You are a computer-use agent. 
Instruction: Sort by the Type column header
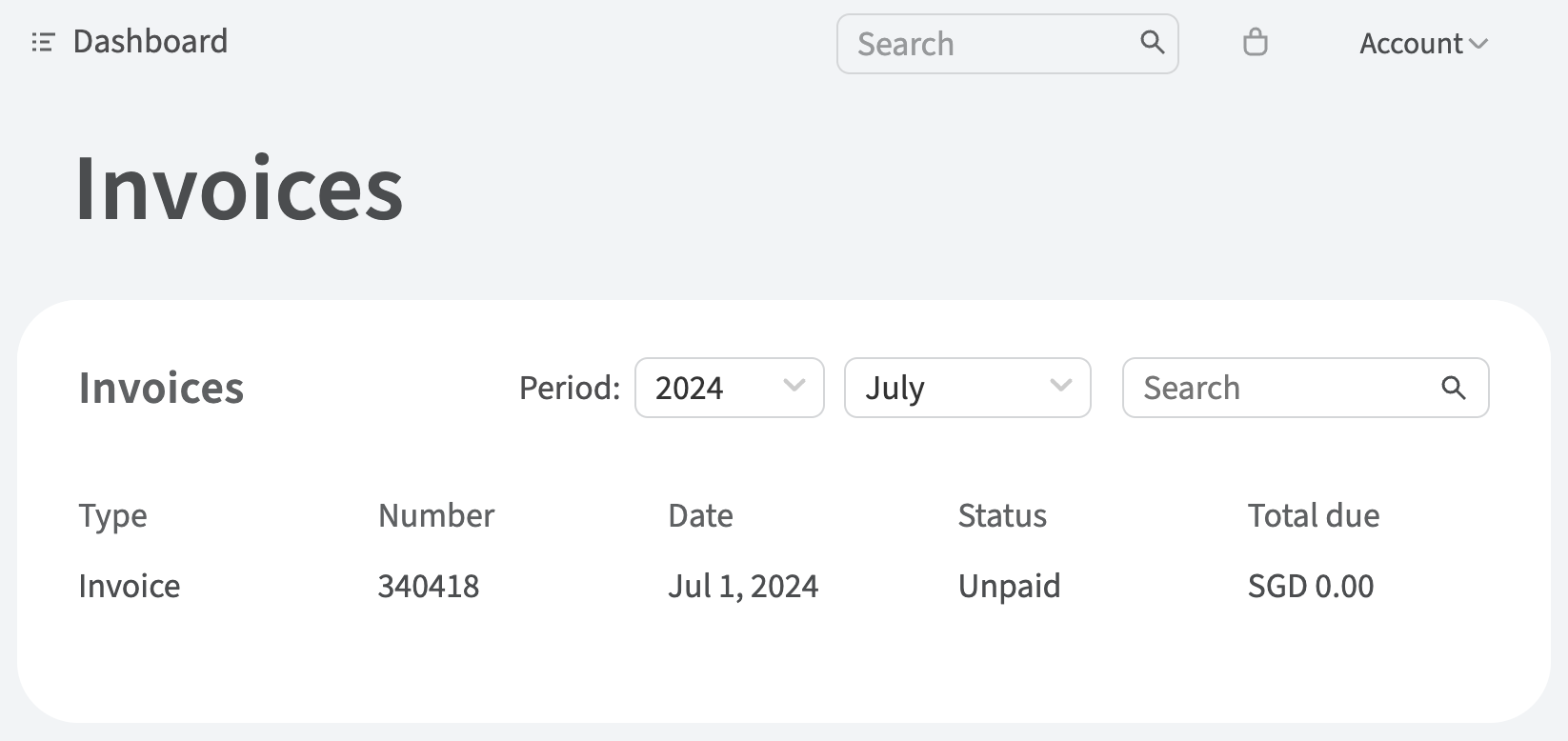point(112,515)
